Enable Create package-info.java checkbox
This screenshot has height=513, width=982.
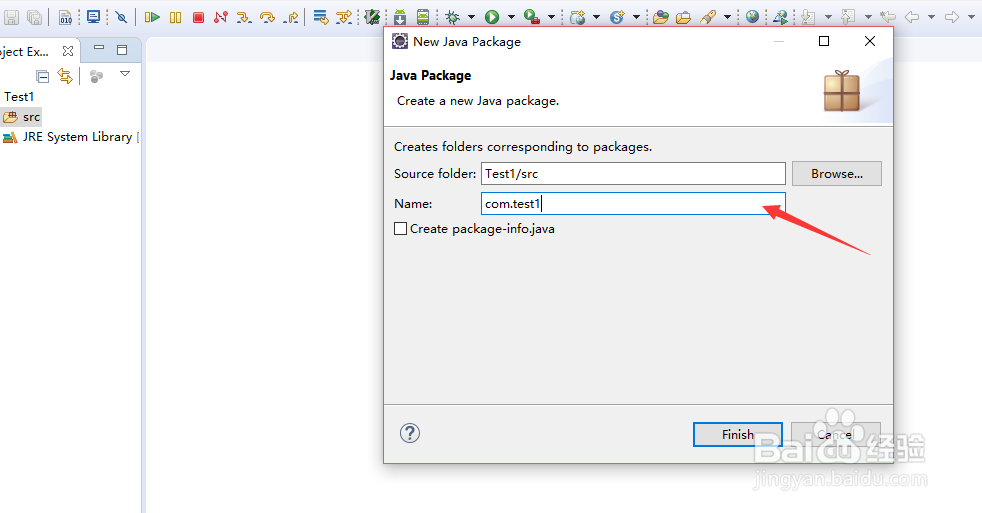point(400,229)
